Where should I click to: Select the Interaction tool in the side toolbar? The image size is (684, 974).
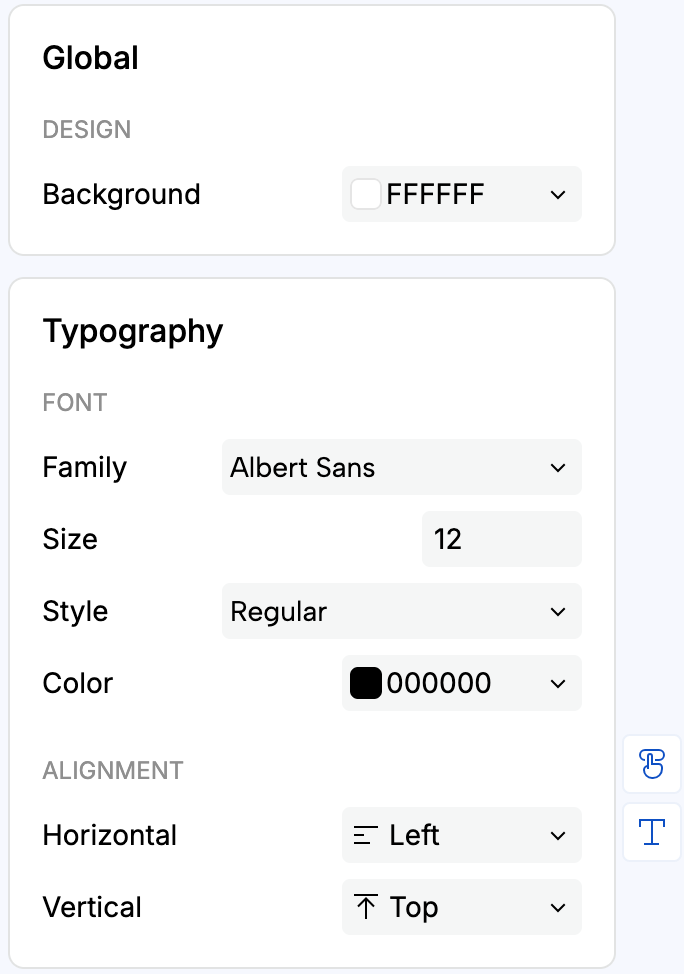[x=651, y=764]
